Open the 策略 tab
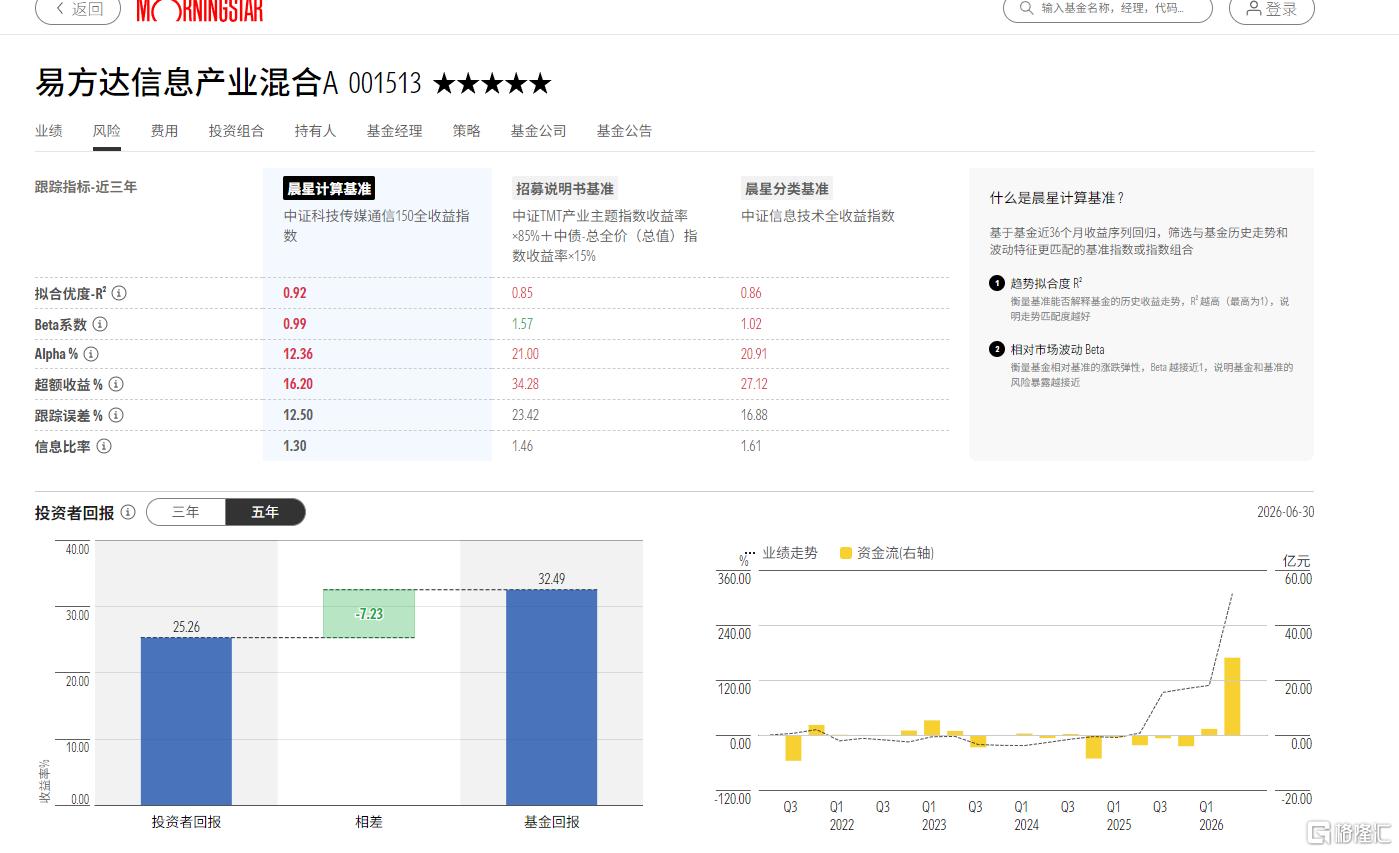The height and width of the screenshot is (853, 1399). click(x=467, y=131)
